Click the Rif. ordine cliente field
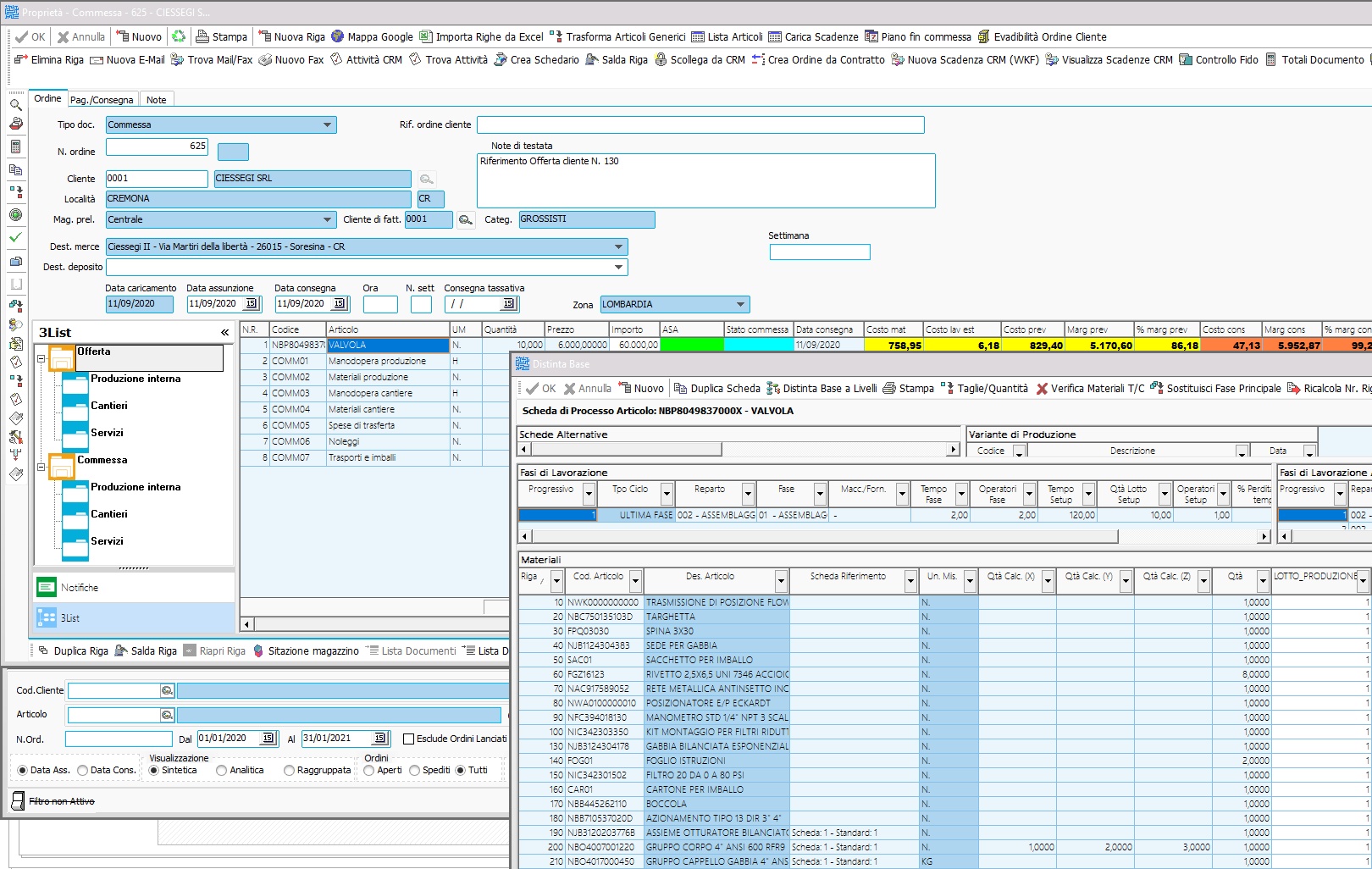This screenshot has height=869, width=1372. 700,125
